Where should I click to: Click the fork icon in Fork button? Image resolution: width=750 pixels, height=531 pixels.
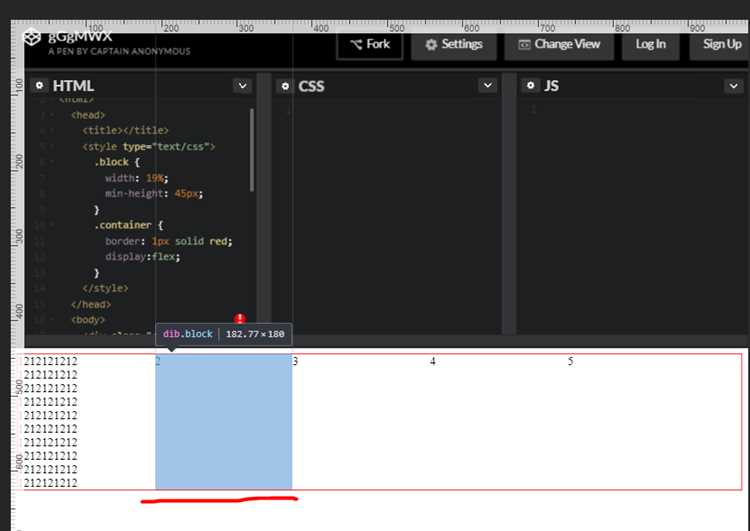coord(356,44)
